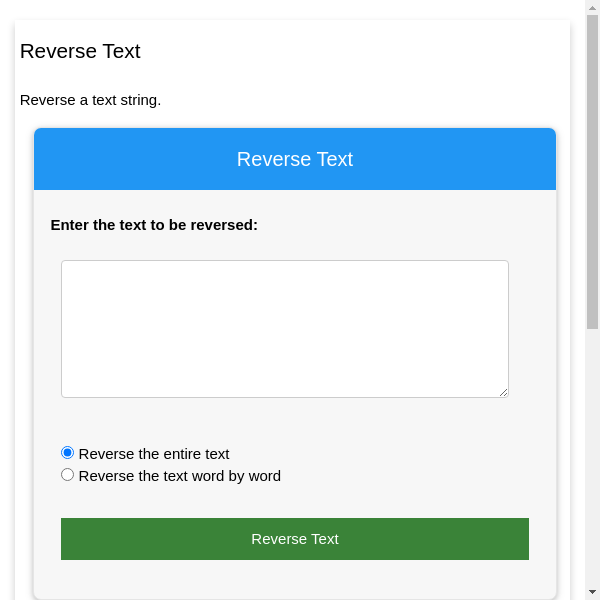Viewport: 600px width, 600px height.
Task: Choose the word-by-word reversal option
Action: 68,475
